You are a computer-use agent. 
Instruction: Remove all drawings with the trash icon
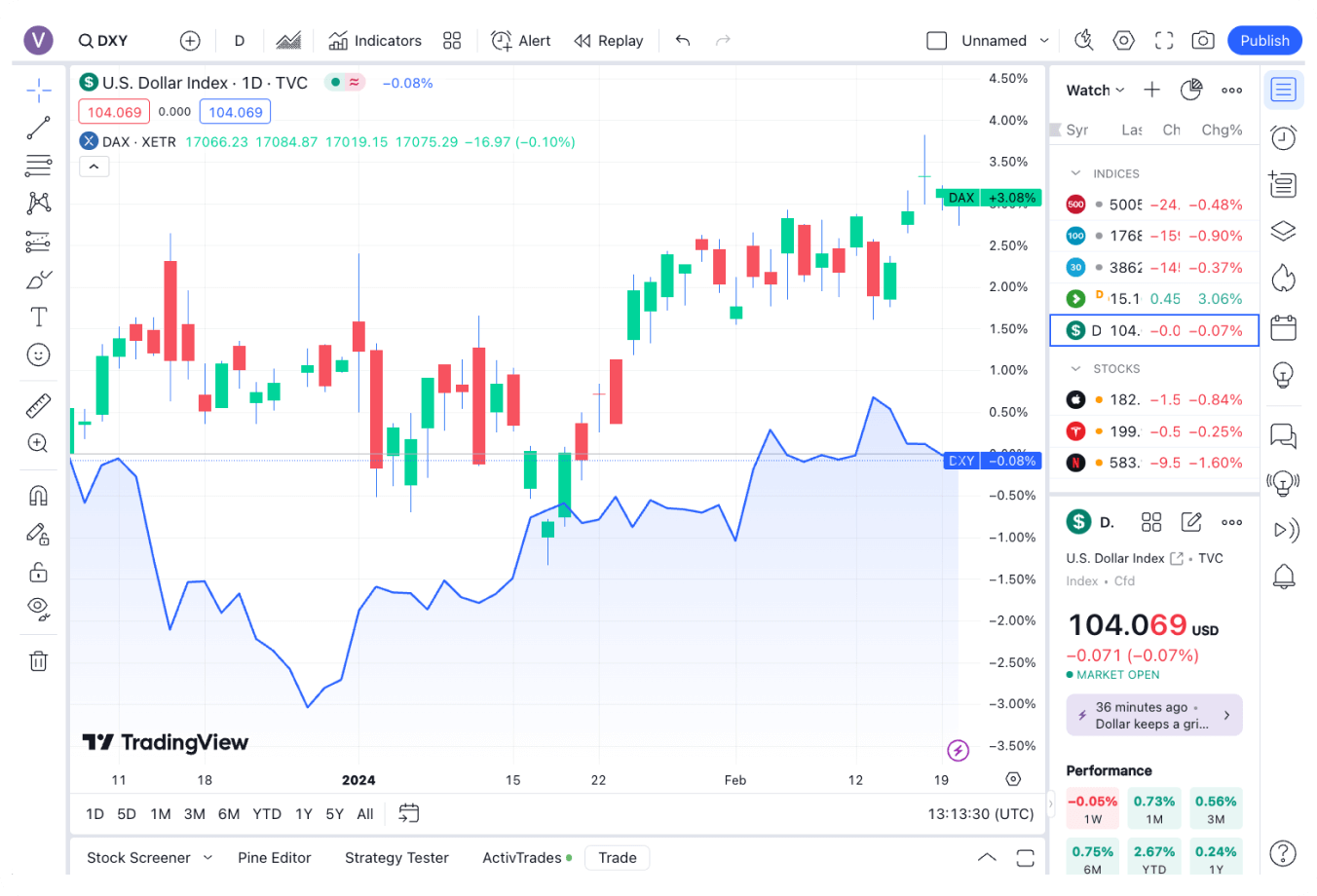(38, 660)
